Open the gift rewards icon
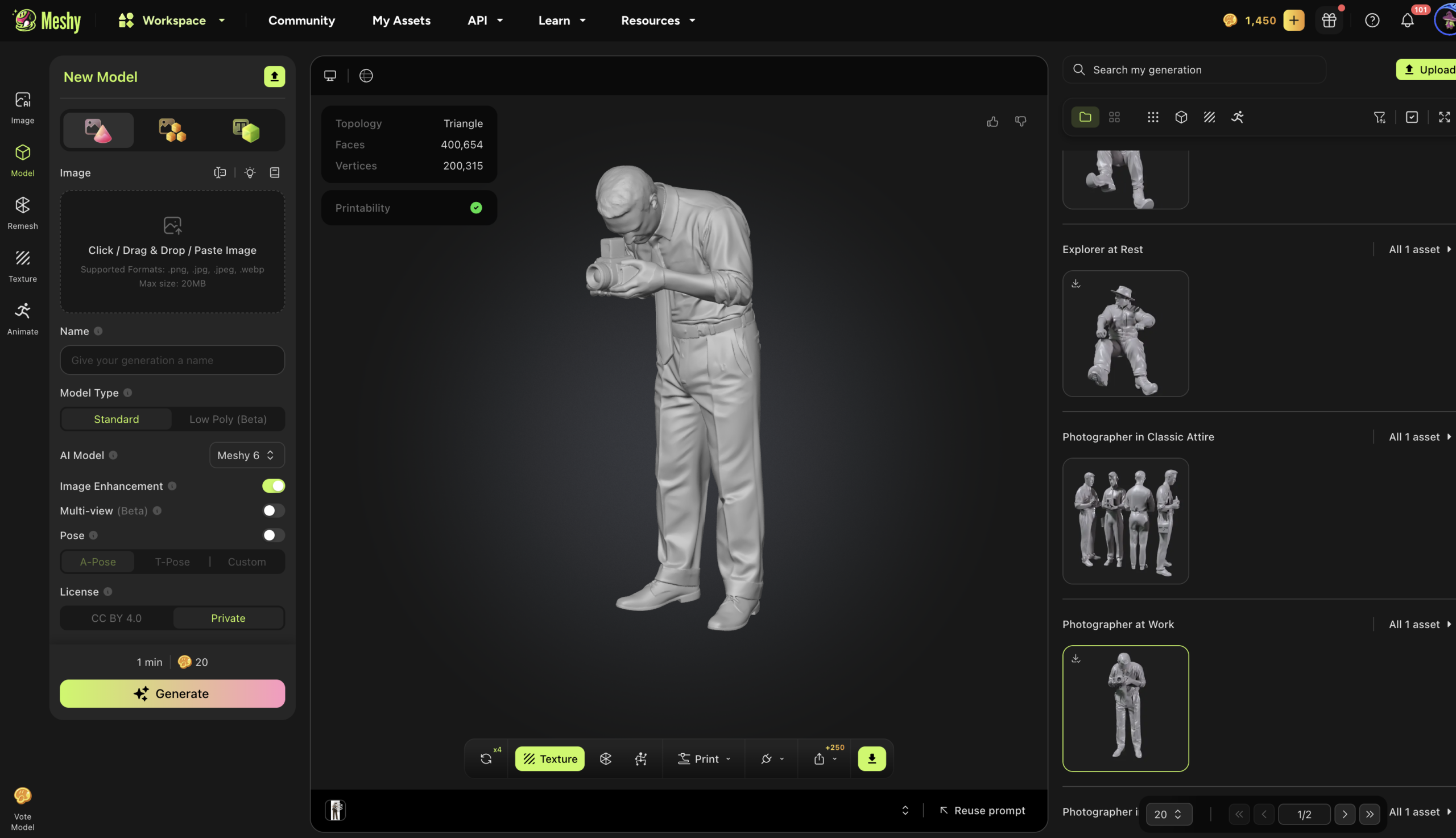1456x838 pixels. (x=1329, y=20)
